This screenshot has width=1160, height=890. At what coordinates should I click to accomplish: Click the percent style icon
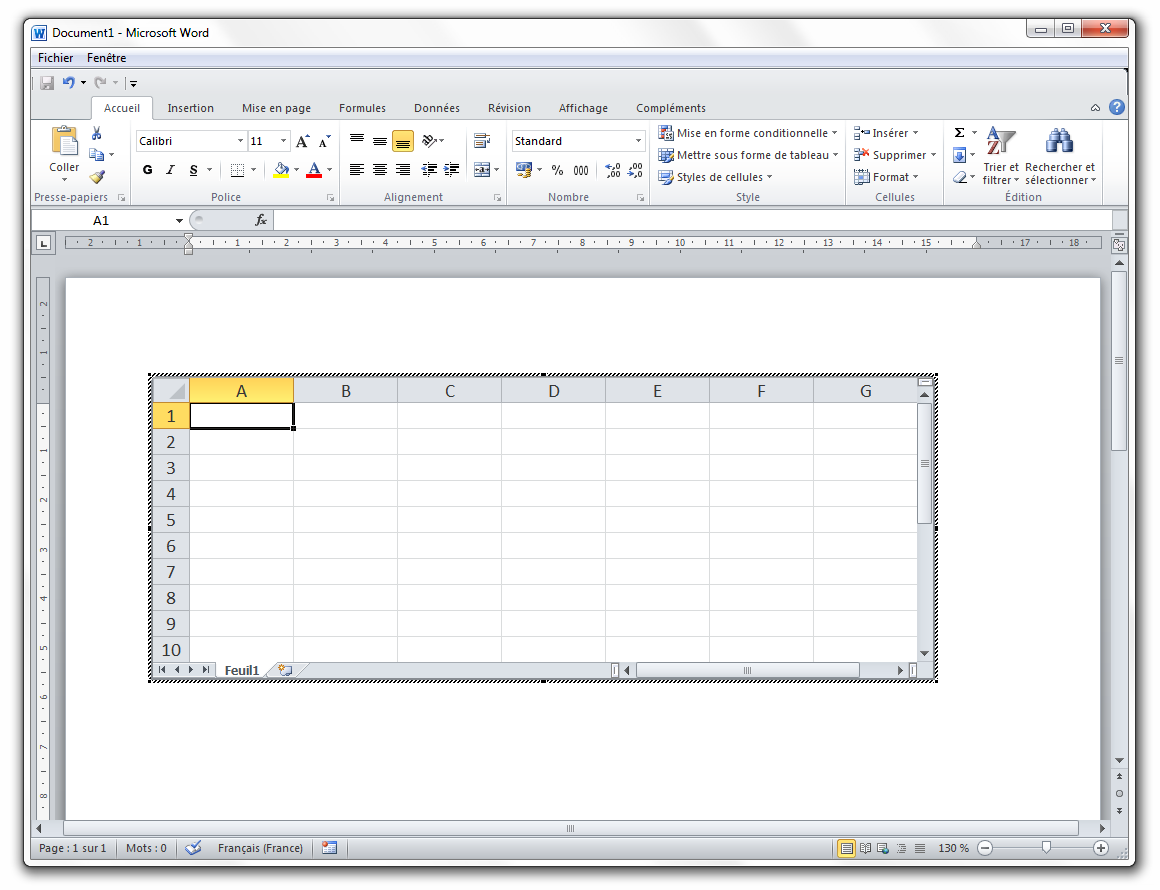557,170
